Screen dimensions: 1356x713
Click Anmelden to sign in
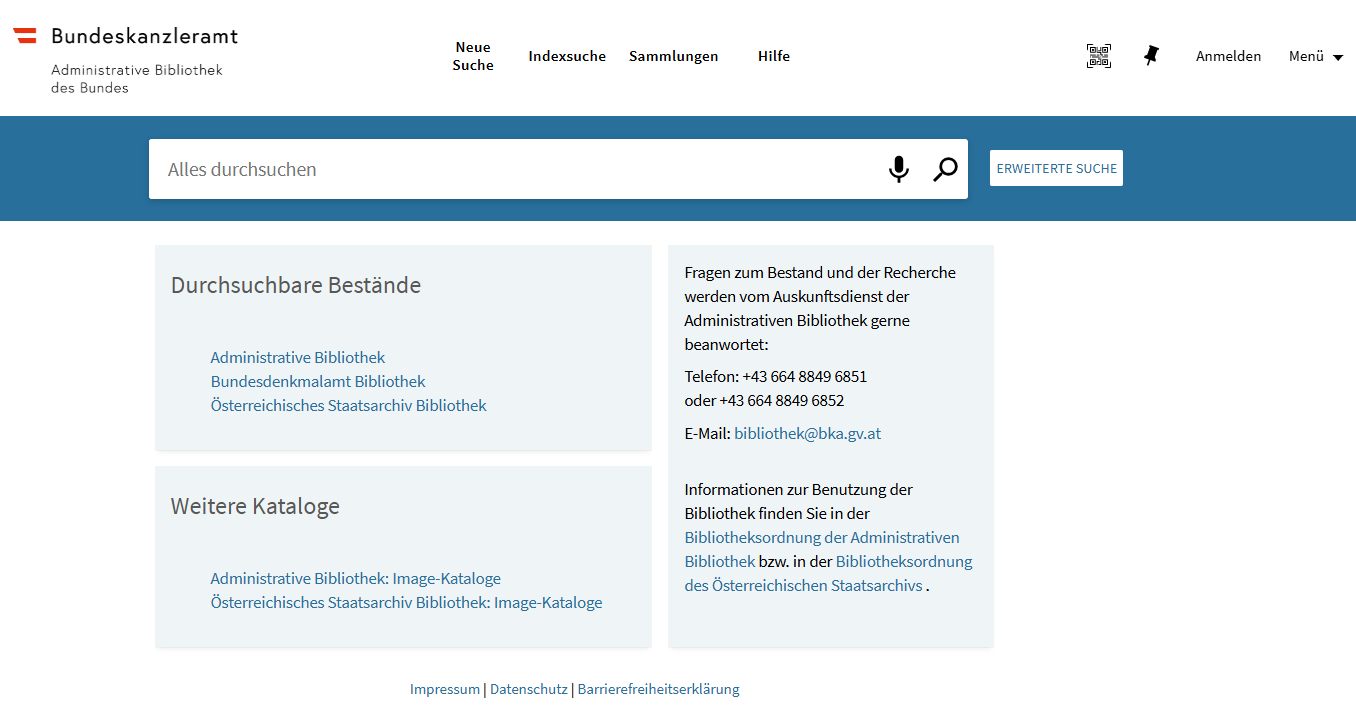tap(1228, 57)
